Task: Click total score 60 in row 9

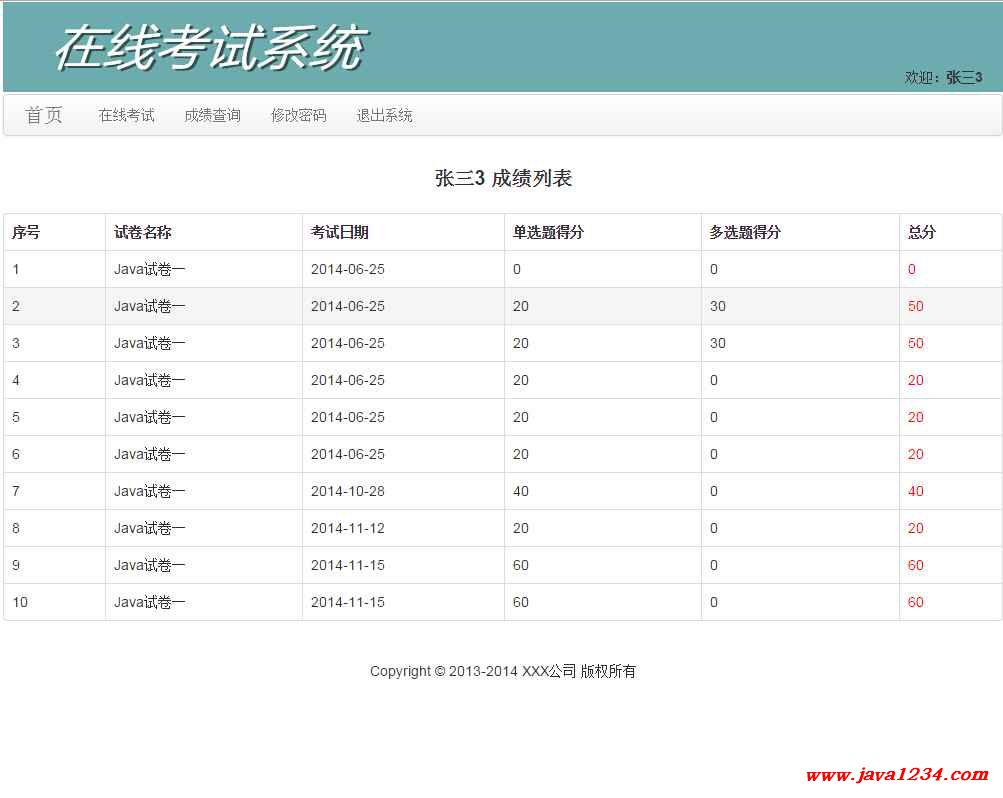Action: pyautogui.click(x=915, y=565)
